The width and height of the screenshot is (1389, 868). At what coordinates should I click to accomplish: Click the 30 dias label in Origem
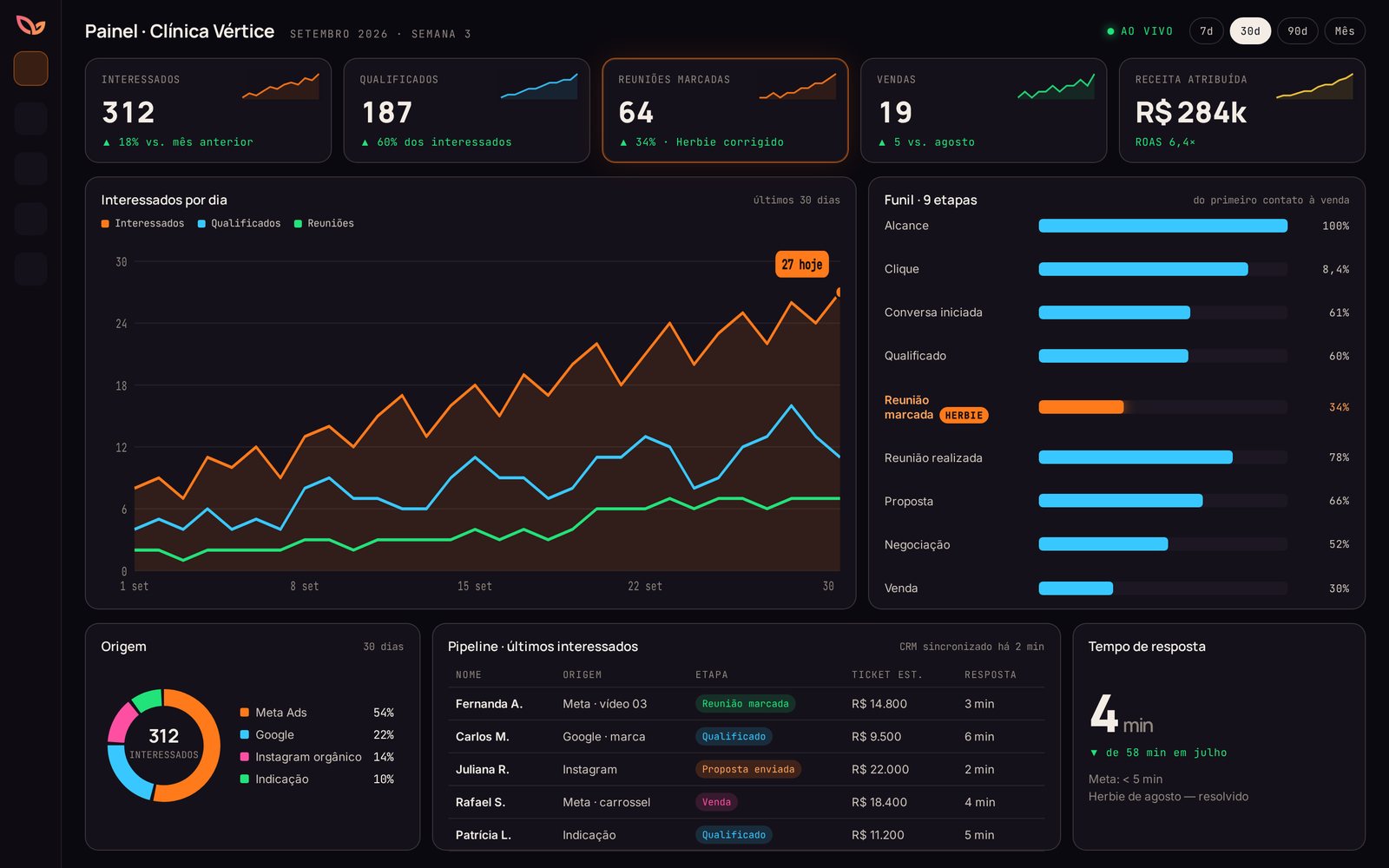click(383, 647)
